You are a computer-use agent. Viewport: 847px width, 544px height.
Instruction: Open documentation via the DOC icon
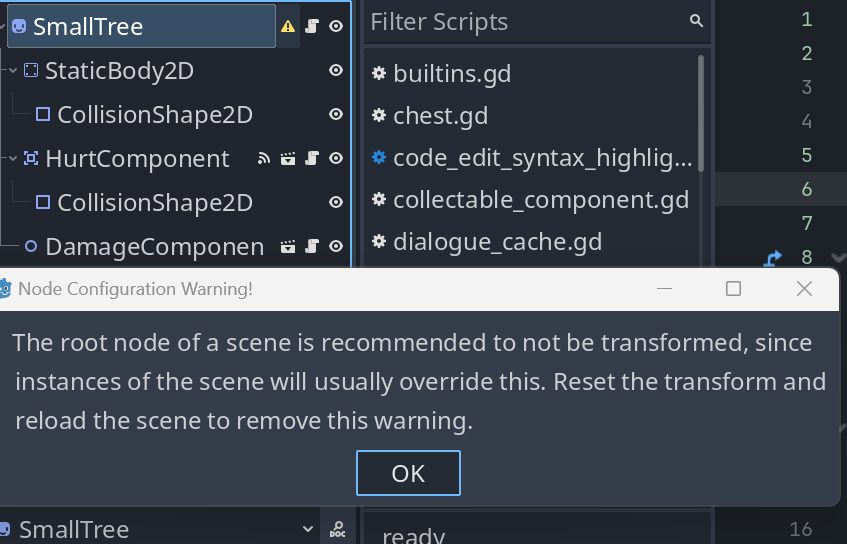338,529
